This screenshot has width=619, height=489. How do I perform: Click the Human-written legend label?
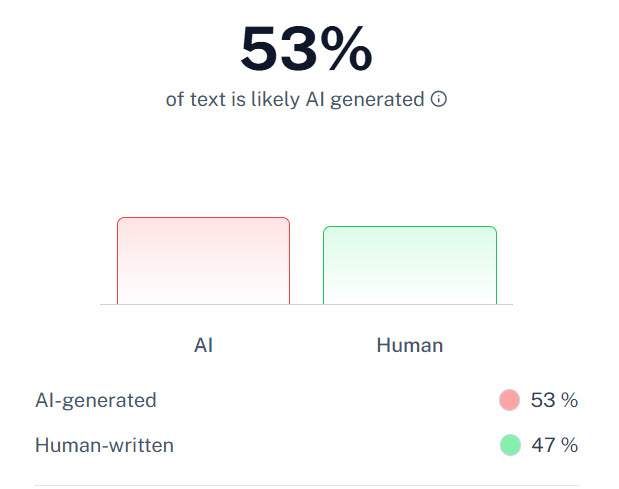tap(104, 445)
